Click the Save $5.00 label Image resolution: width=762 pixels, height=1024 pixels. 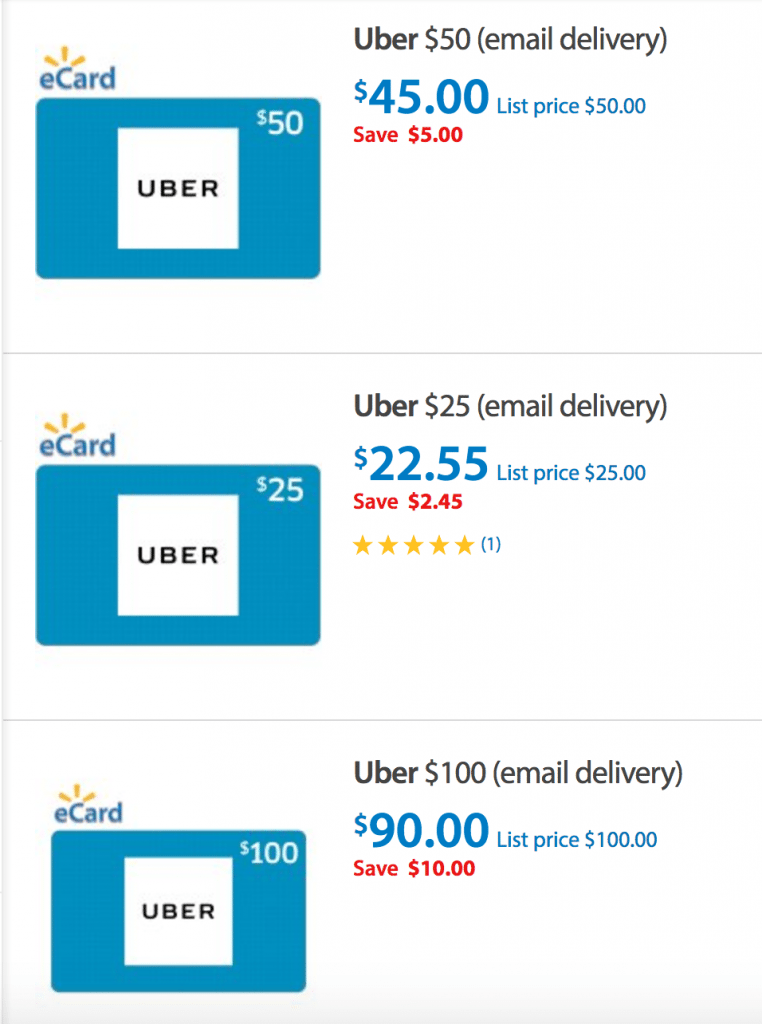pos(408,135)
